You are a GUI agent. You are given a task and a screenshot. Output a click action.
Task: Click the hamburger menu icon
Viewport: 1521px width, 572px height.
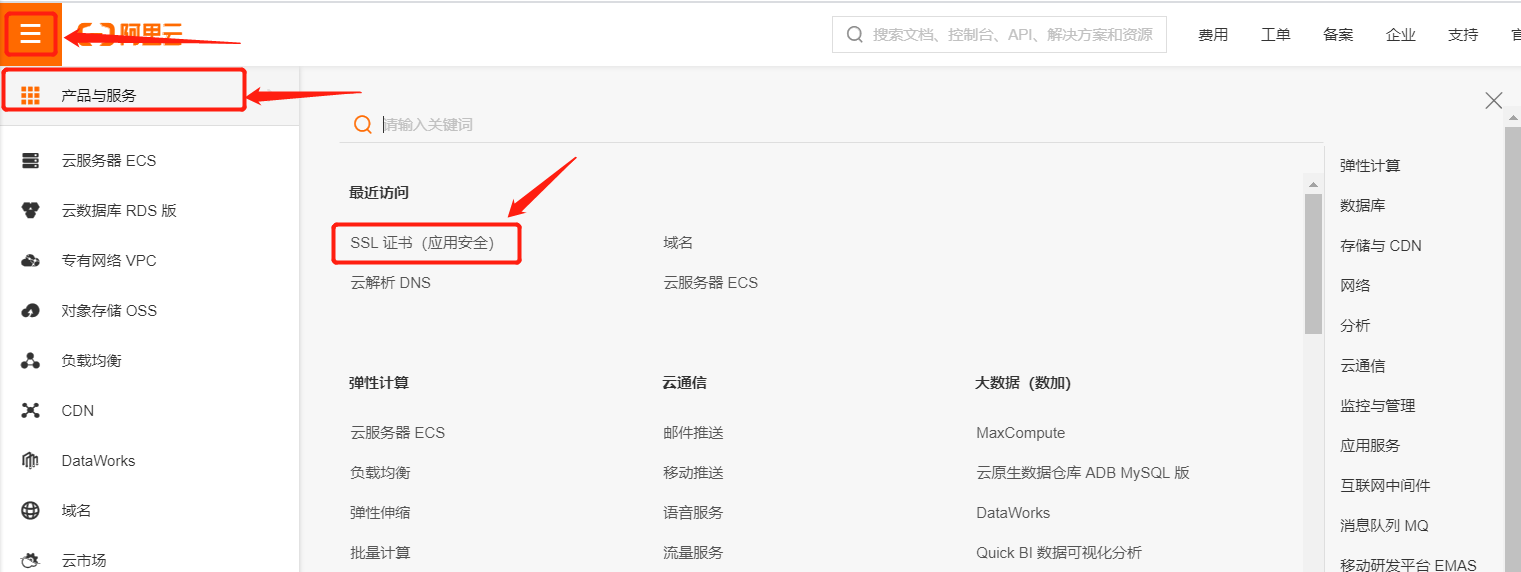[30, 35]
